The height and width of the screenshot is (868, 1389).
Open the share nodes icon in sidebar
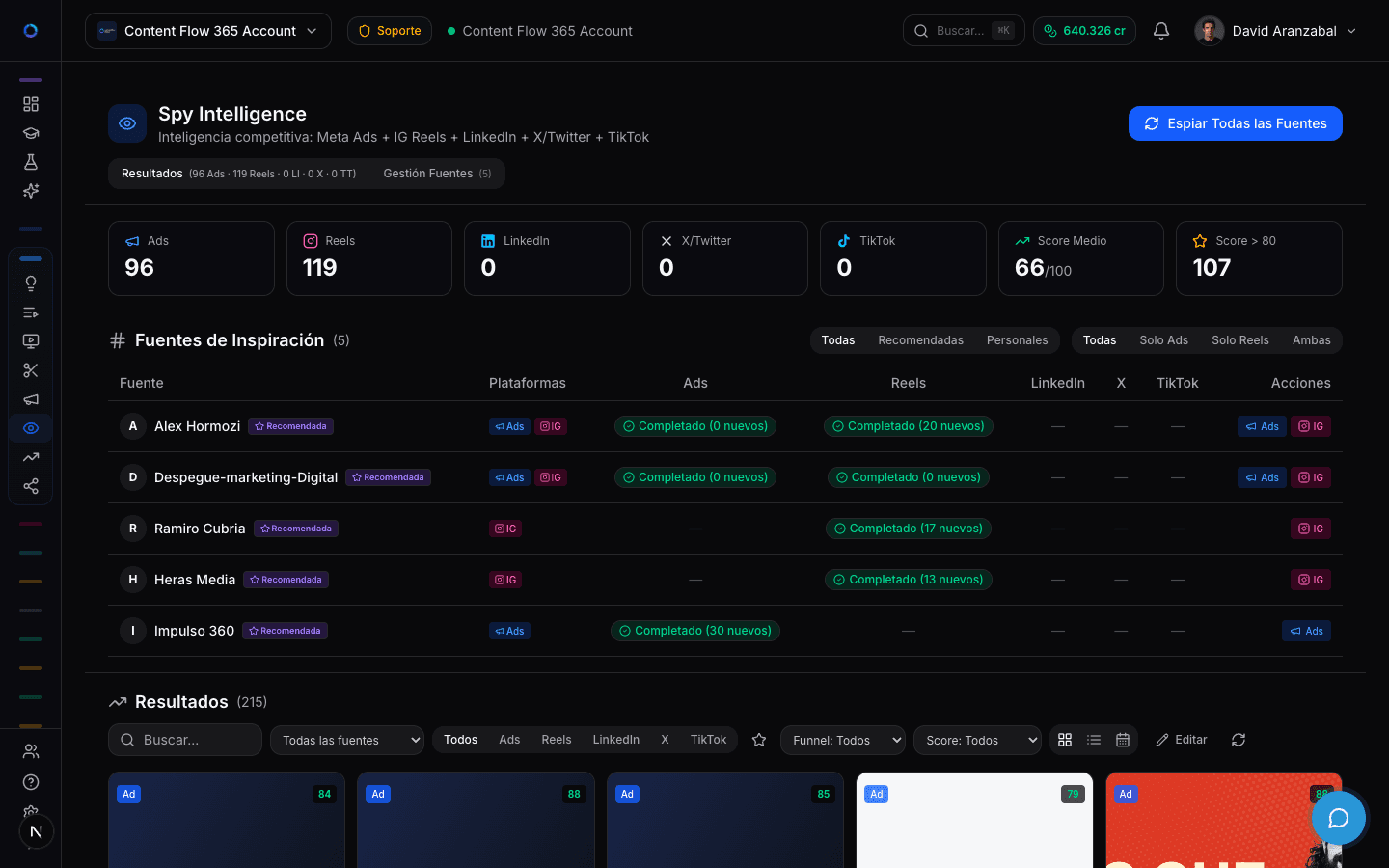click(31, 486)
